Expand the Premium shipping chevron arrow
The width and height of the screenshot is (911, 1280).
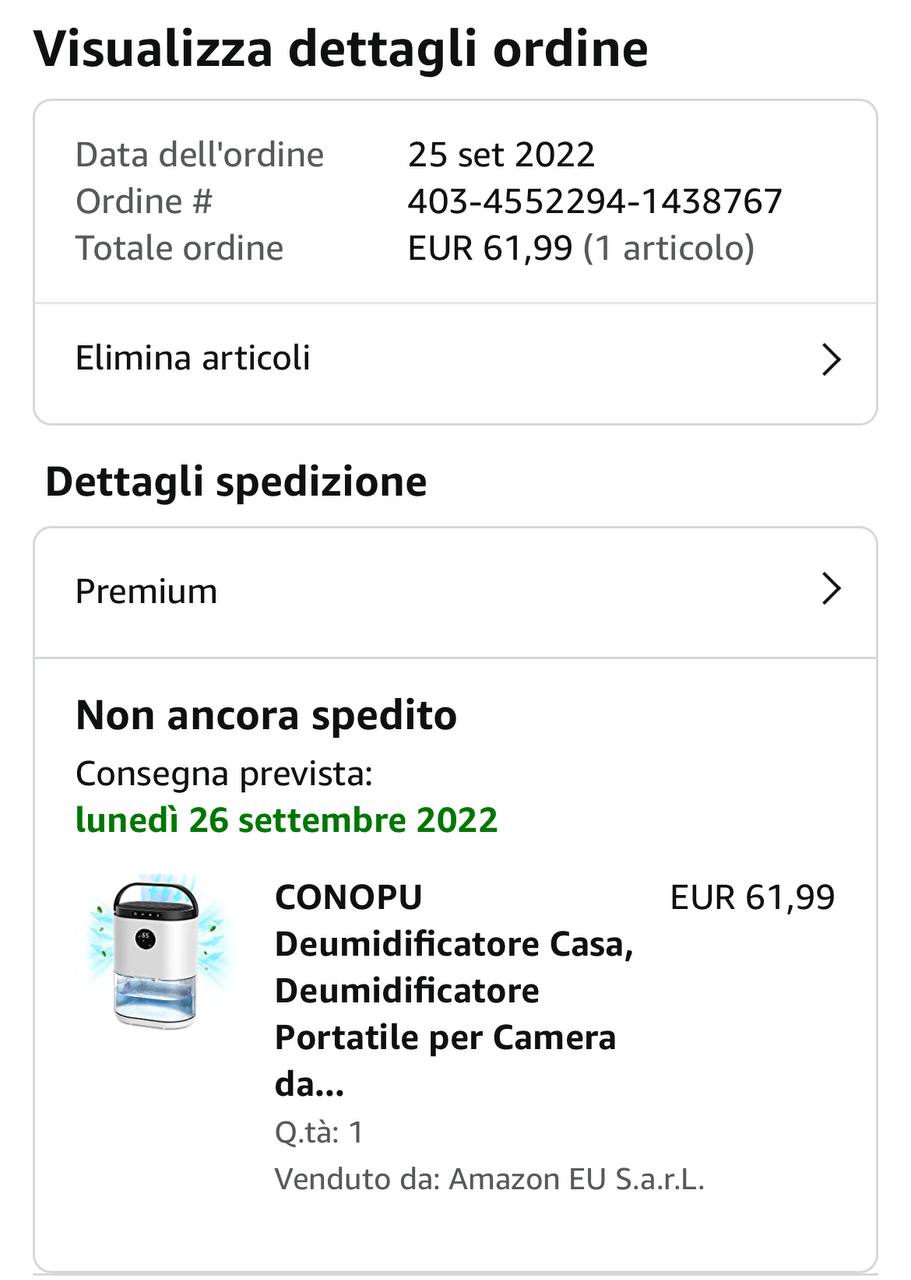coord(830,590)
